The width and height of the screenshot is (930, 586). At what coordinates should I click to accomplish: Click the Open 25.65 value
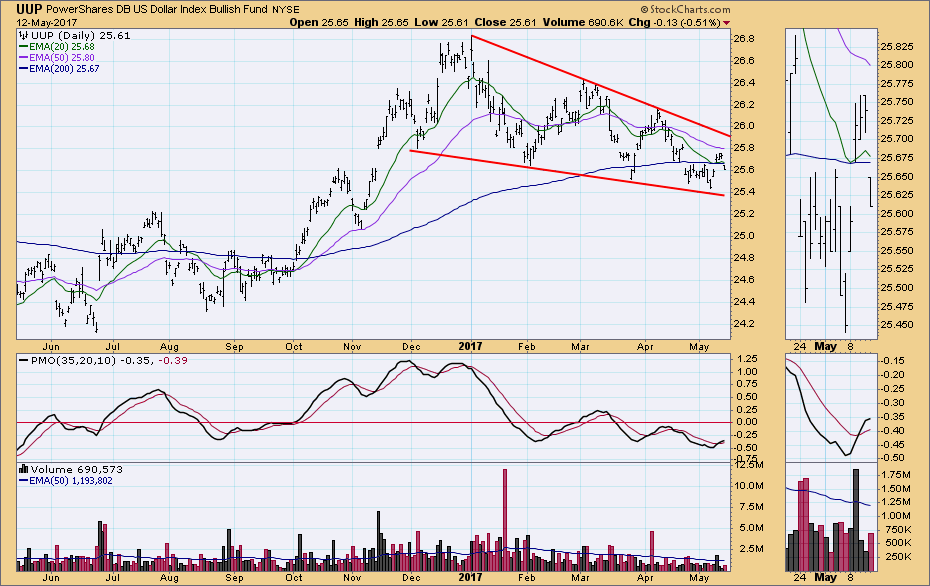tap(319, 23)
